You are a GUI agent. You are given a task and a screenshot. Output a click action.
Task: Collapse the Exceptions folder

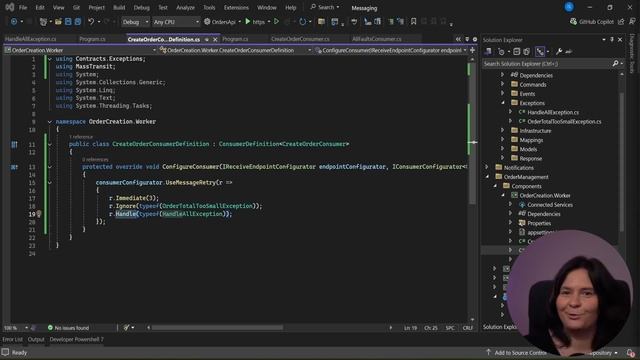(x=503, y=103)
